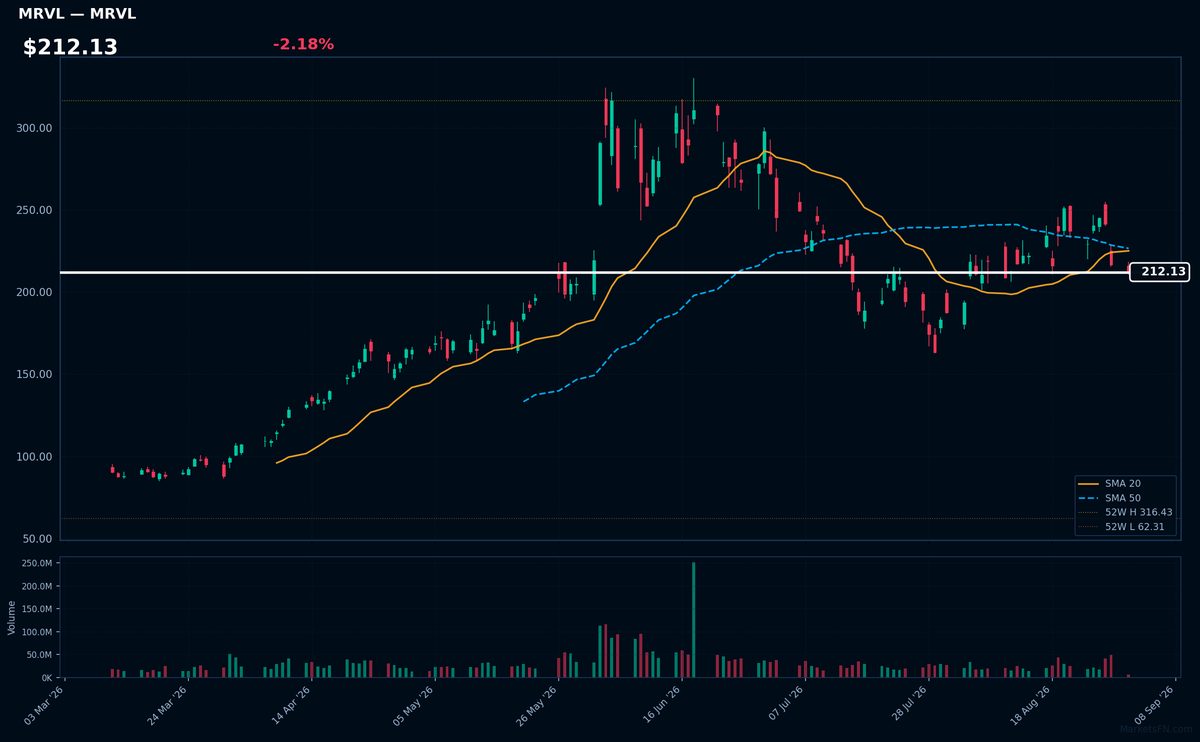Click the 16 Jun '26 date label
Screen dimensions: 1200x742
pyautogui.click(x=660, y=704)
